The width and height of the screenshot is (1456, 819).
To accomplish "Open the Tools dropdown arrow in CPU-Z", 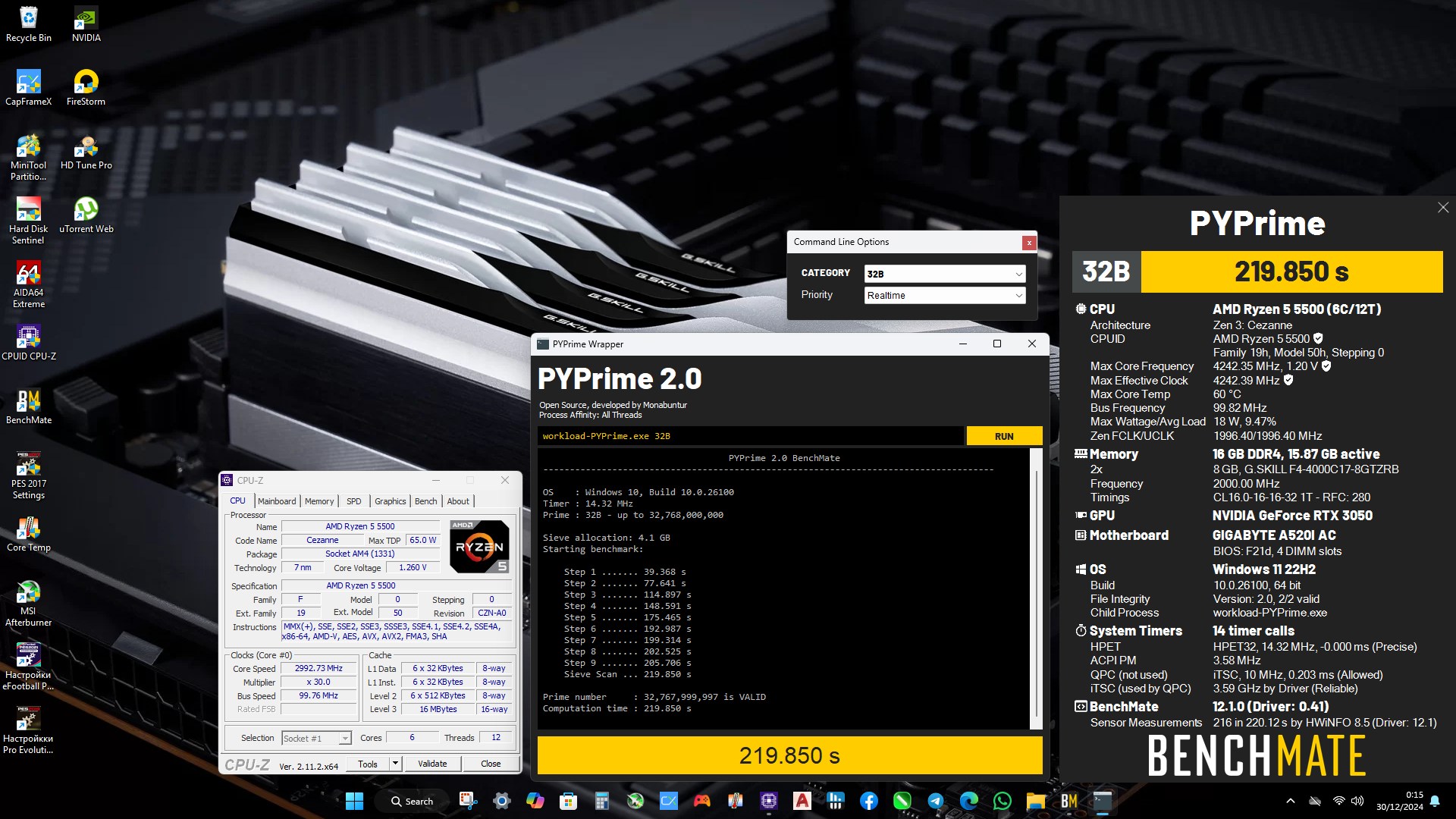I will [x=395, y=764].
